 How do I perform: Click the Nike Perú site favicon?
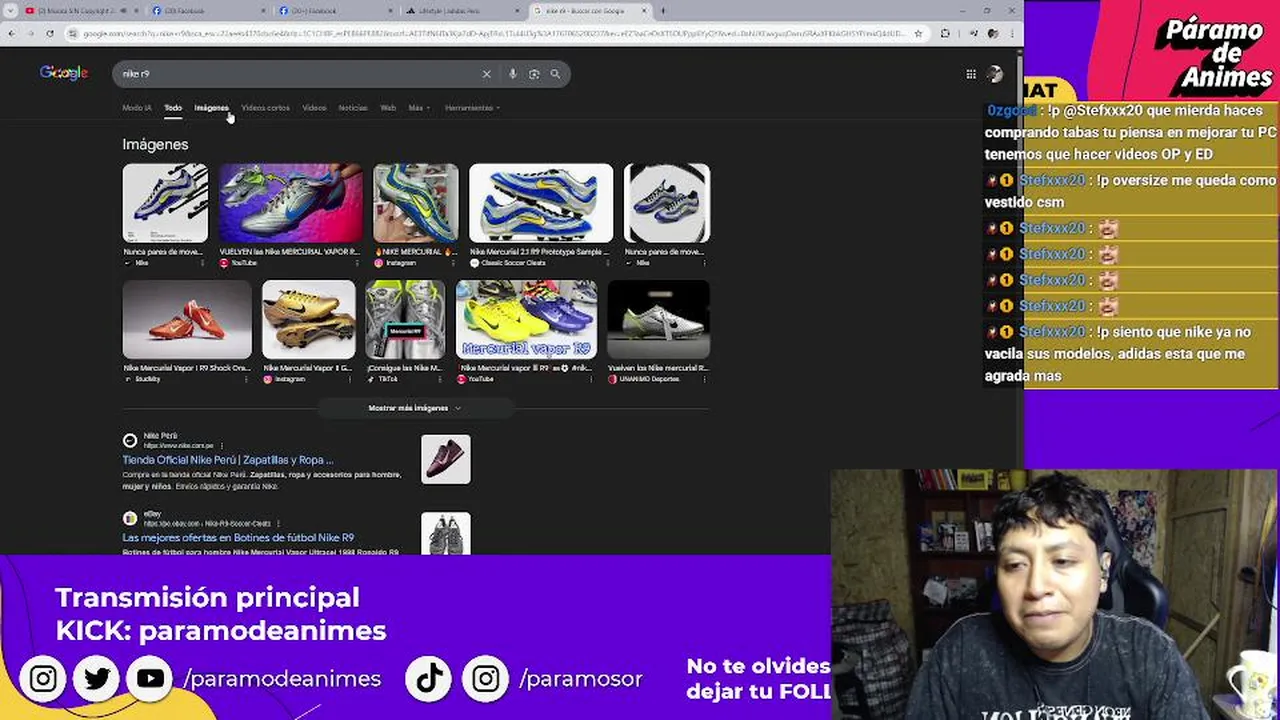pyautogui.click(x=130, y=440)
